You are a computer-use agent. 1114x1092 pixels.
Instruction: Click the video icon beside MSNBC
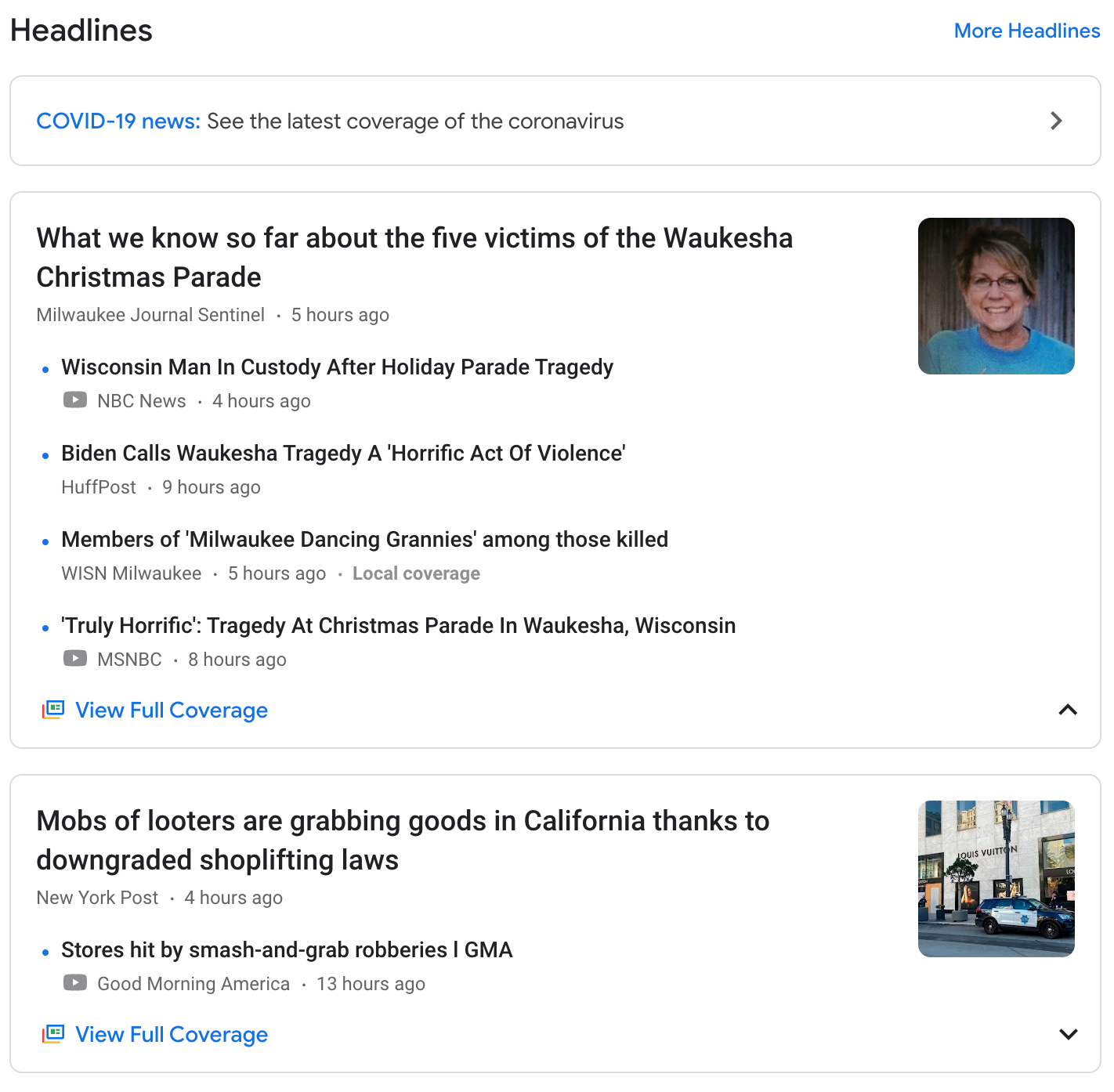pos(74,659)
